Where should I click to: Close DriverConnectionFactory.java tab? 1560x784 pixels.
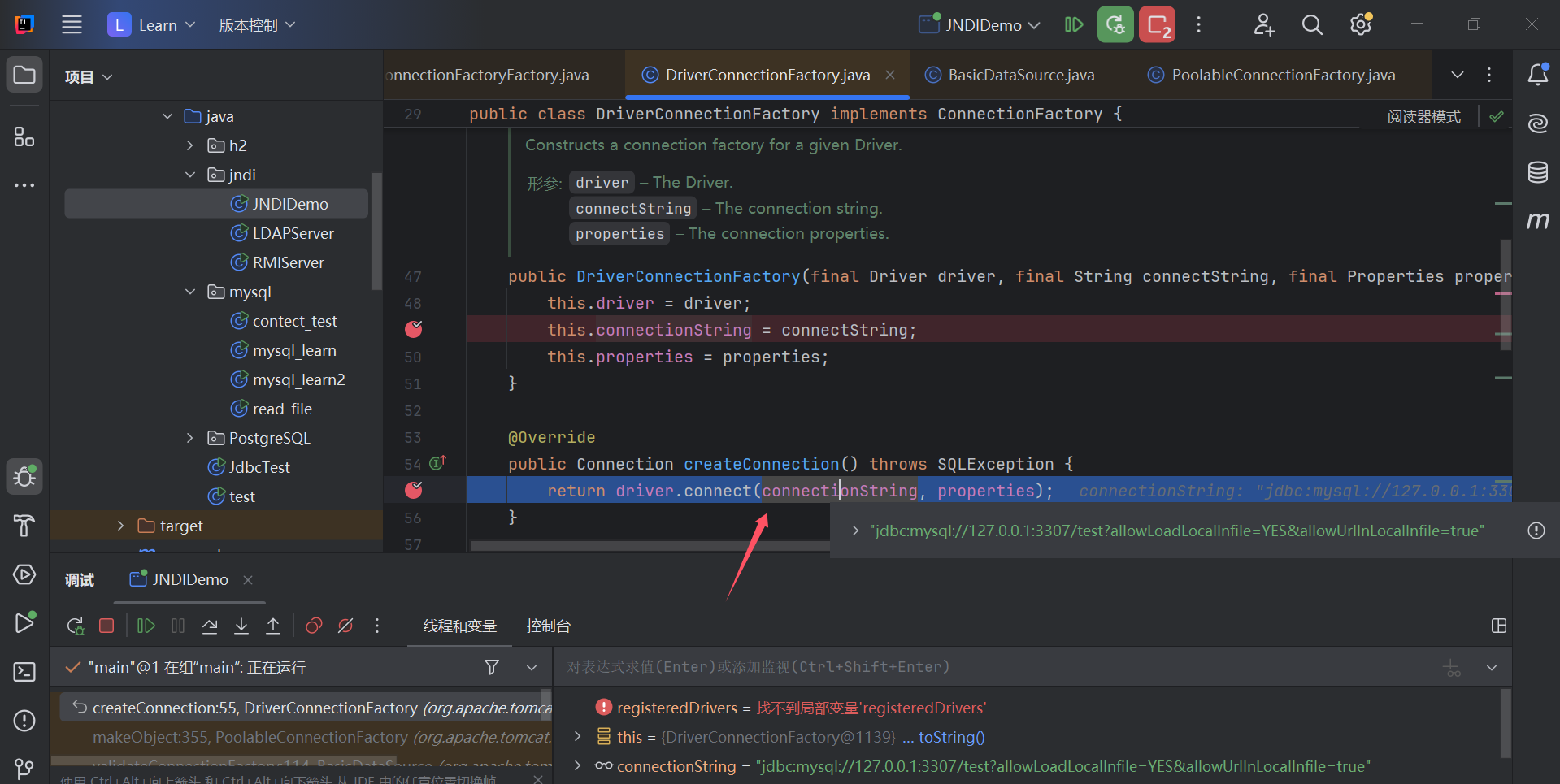click(890, 75)
